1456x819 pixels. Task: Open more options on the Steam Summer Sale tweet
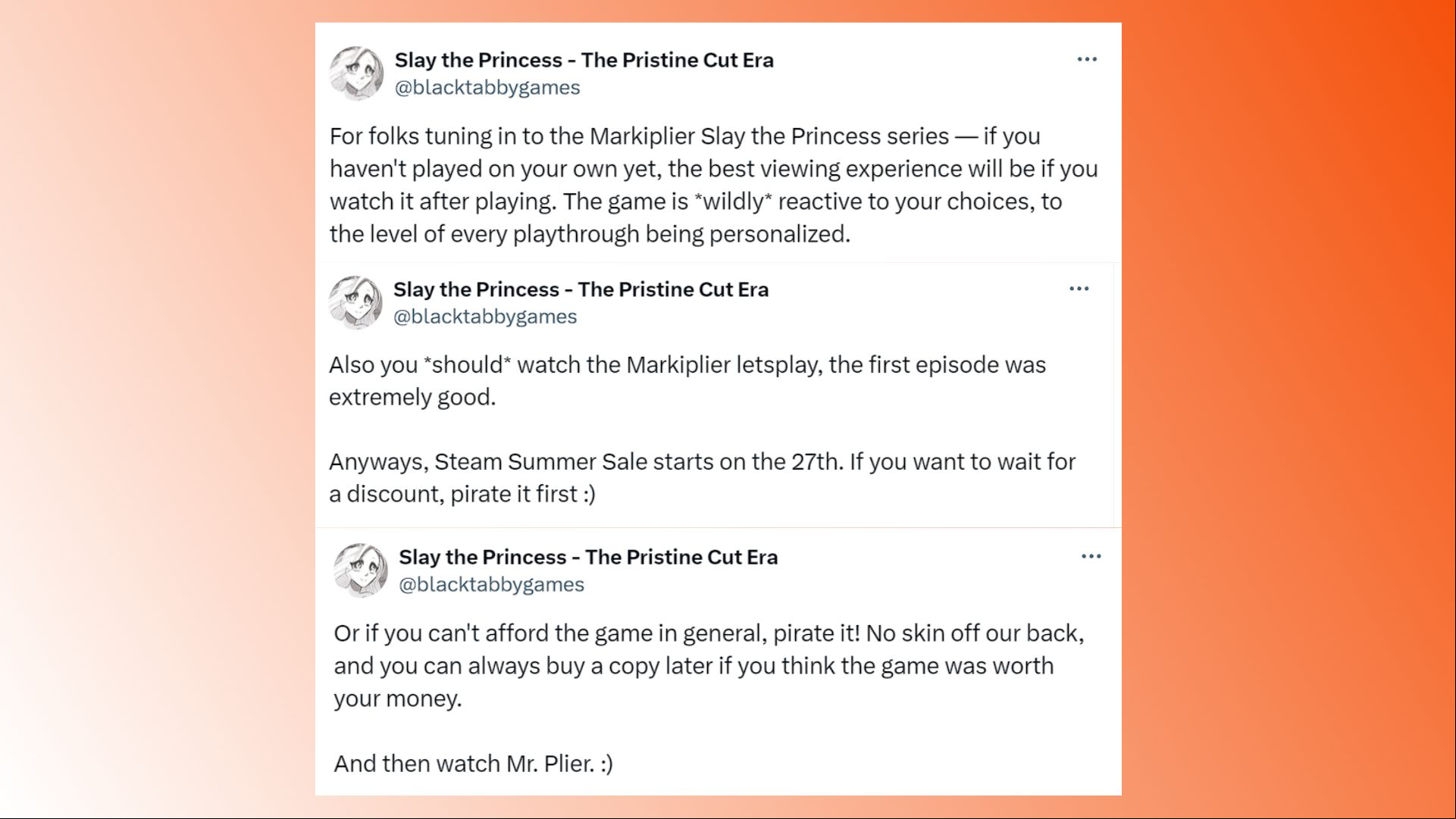click(1079, 289)
